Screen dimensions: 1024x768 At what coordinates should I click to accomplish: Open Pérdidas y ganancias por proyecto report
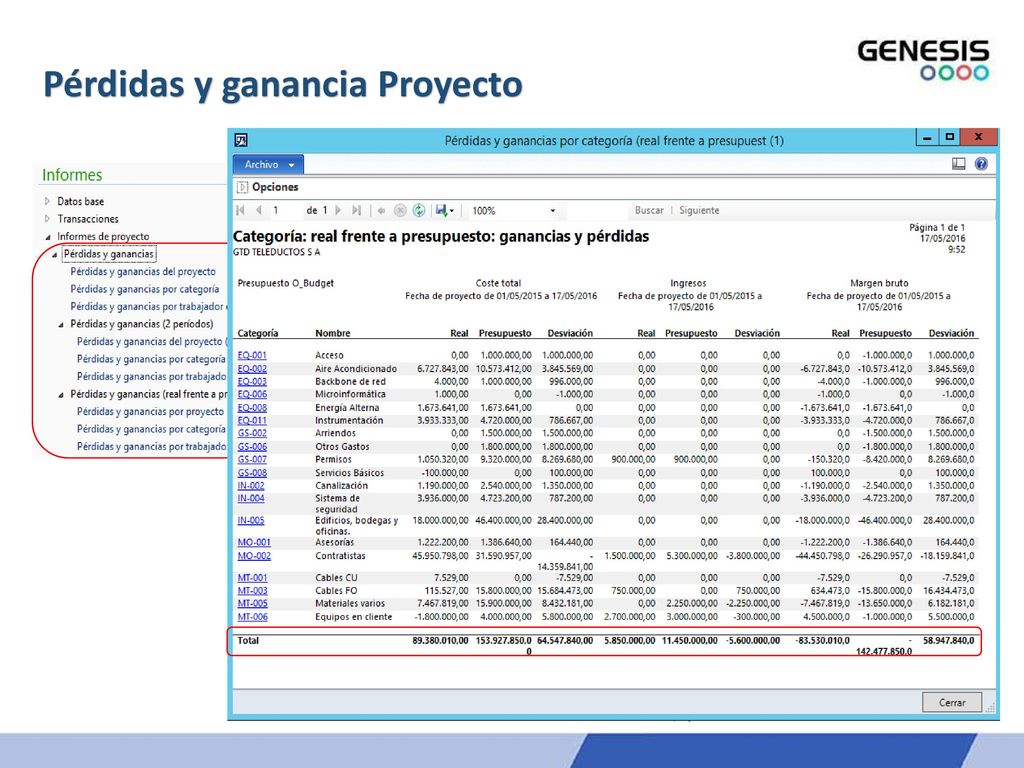[x=150, y=411]
